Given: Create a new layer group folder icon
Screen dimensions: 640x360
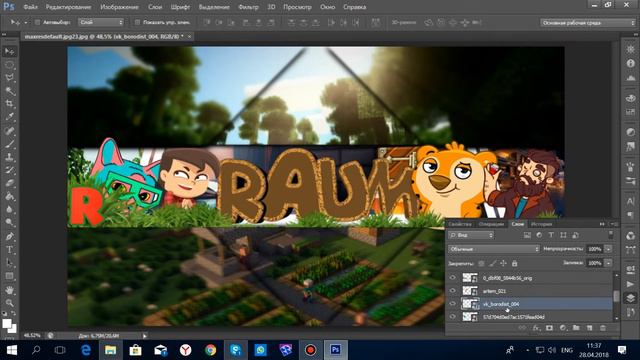Looking at the screenshot, I should [x=576, y=328].
